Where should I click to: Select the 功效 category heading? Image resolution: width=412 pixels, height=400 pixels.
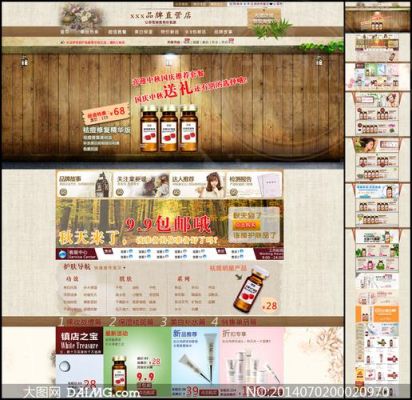[x=71, y=278]
